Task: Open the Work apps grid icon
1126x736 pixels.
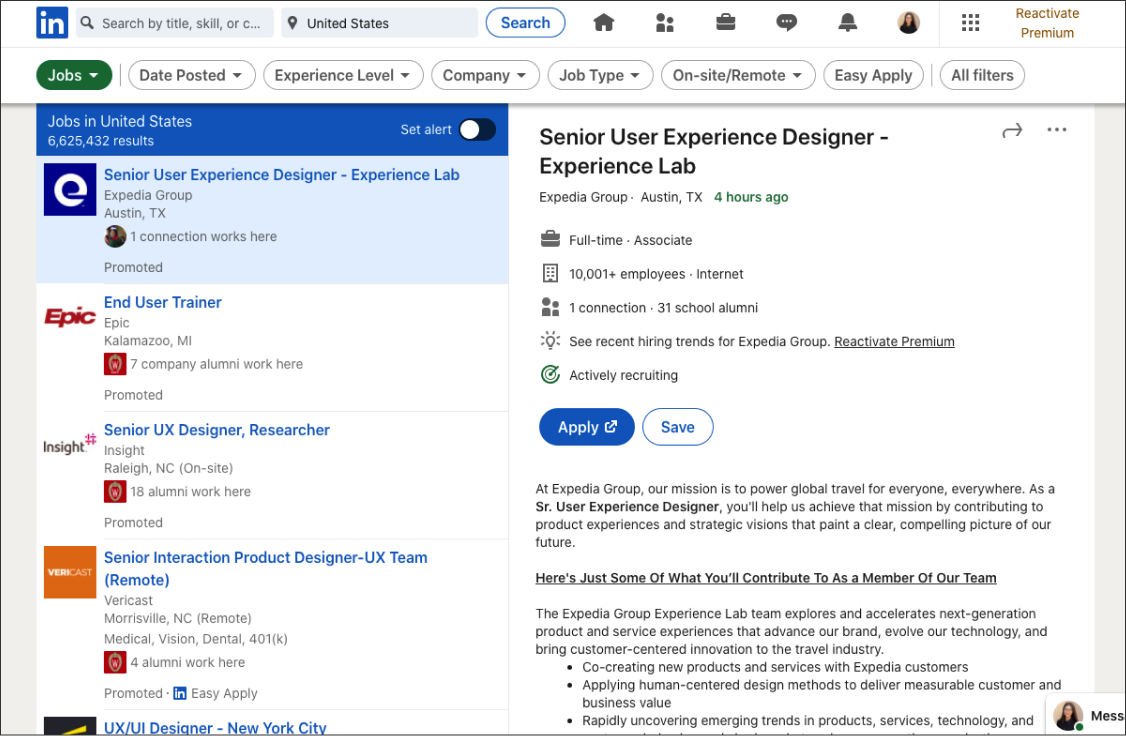Action: (969, 23)
